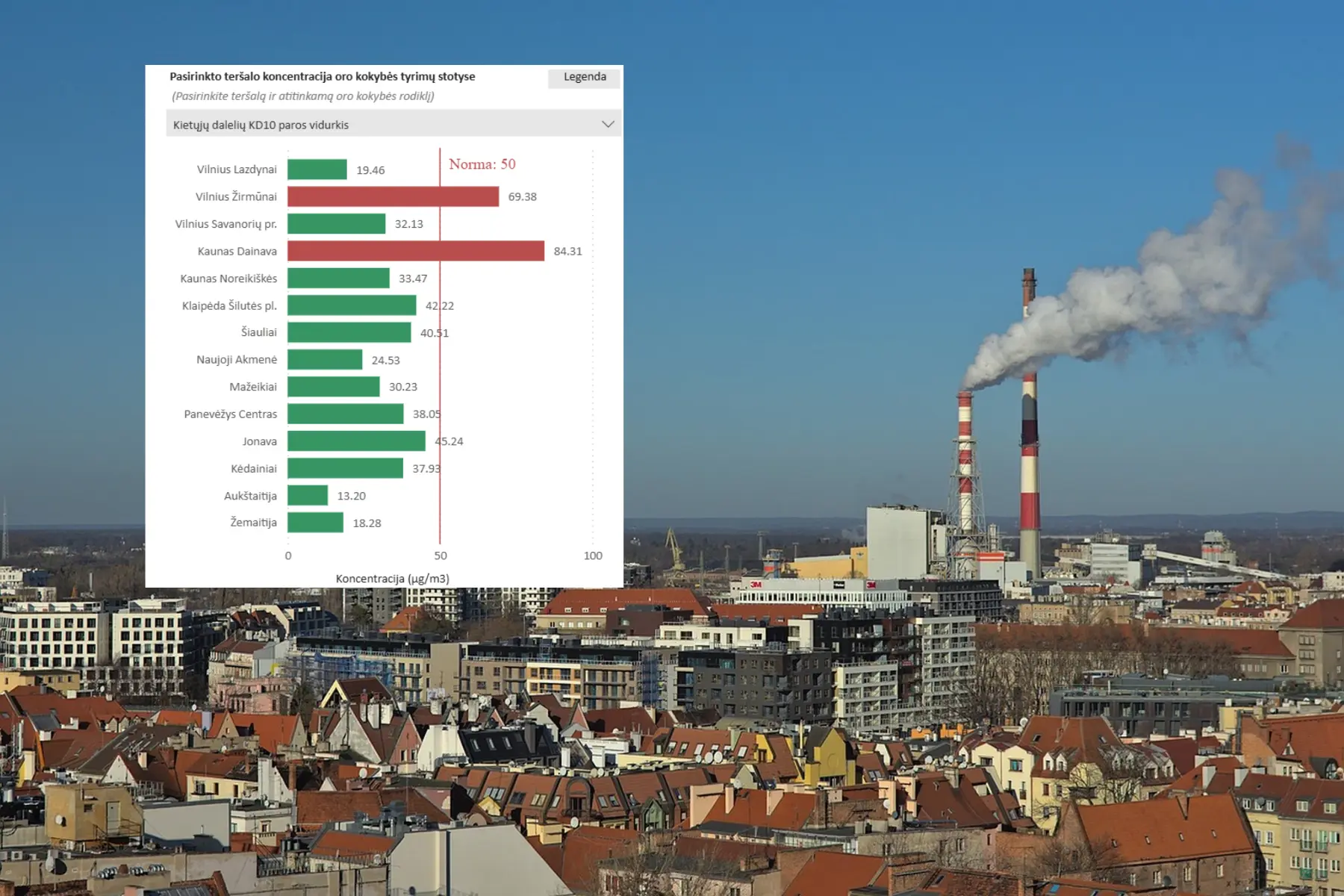
Task: Click the Kaunas Noreikiškės bar
Action: 338,279
